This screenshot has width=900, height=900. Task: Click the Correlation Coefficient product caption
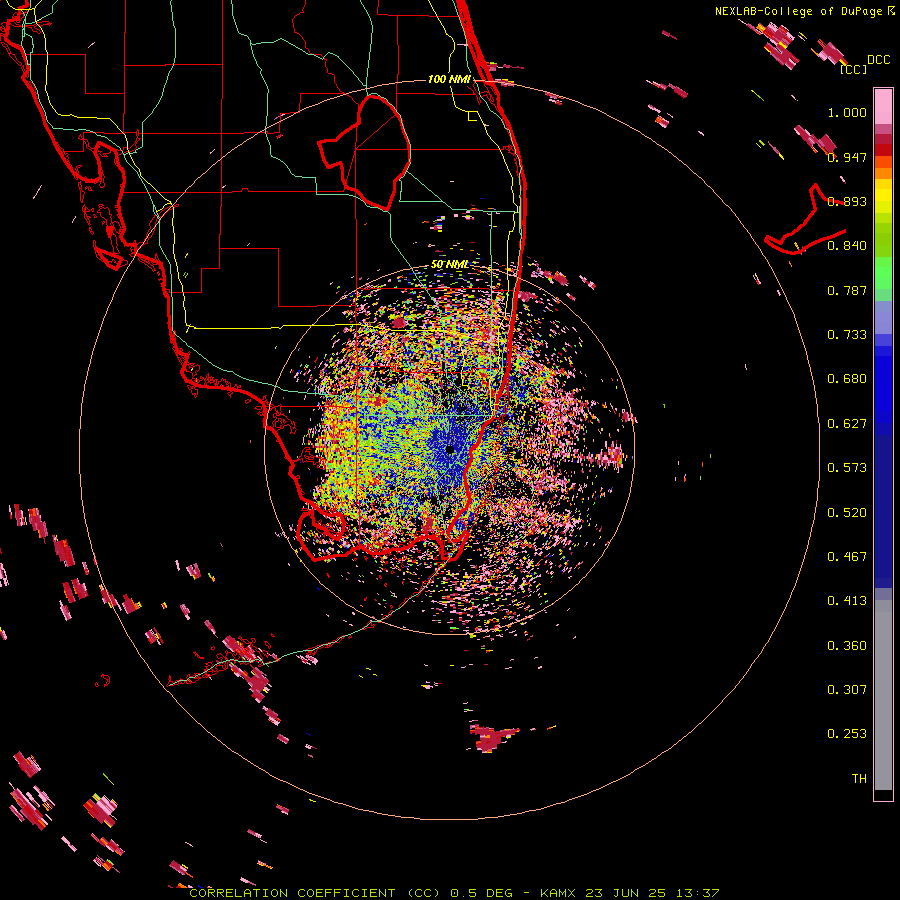[x=317, y=893]
